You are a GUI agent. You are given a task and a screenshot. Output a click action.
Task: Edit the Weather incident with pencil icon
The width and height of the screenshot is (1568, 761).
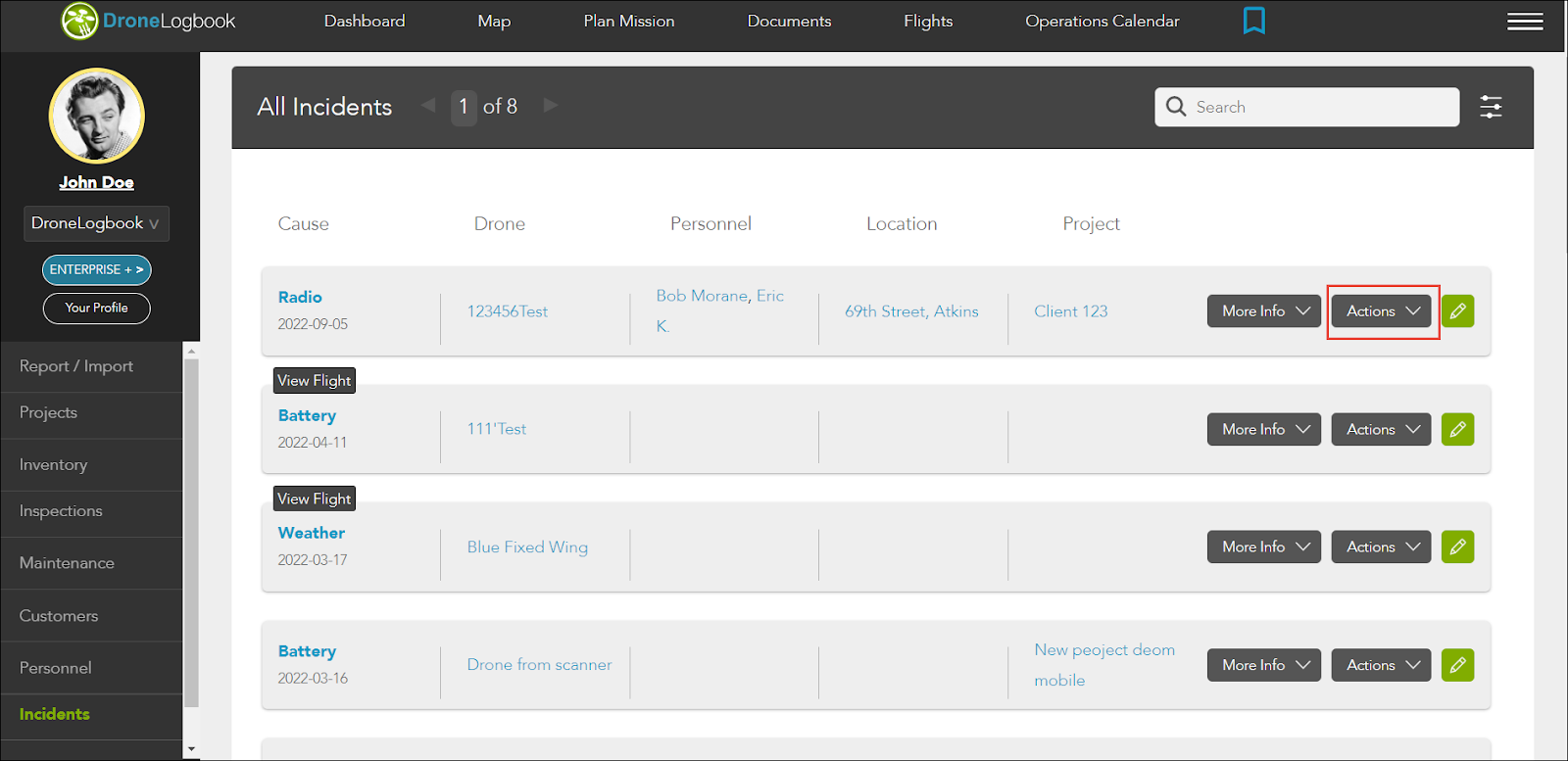[x=1457, y=547]
